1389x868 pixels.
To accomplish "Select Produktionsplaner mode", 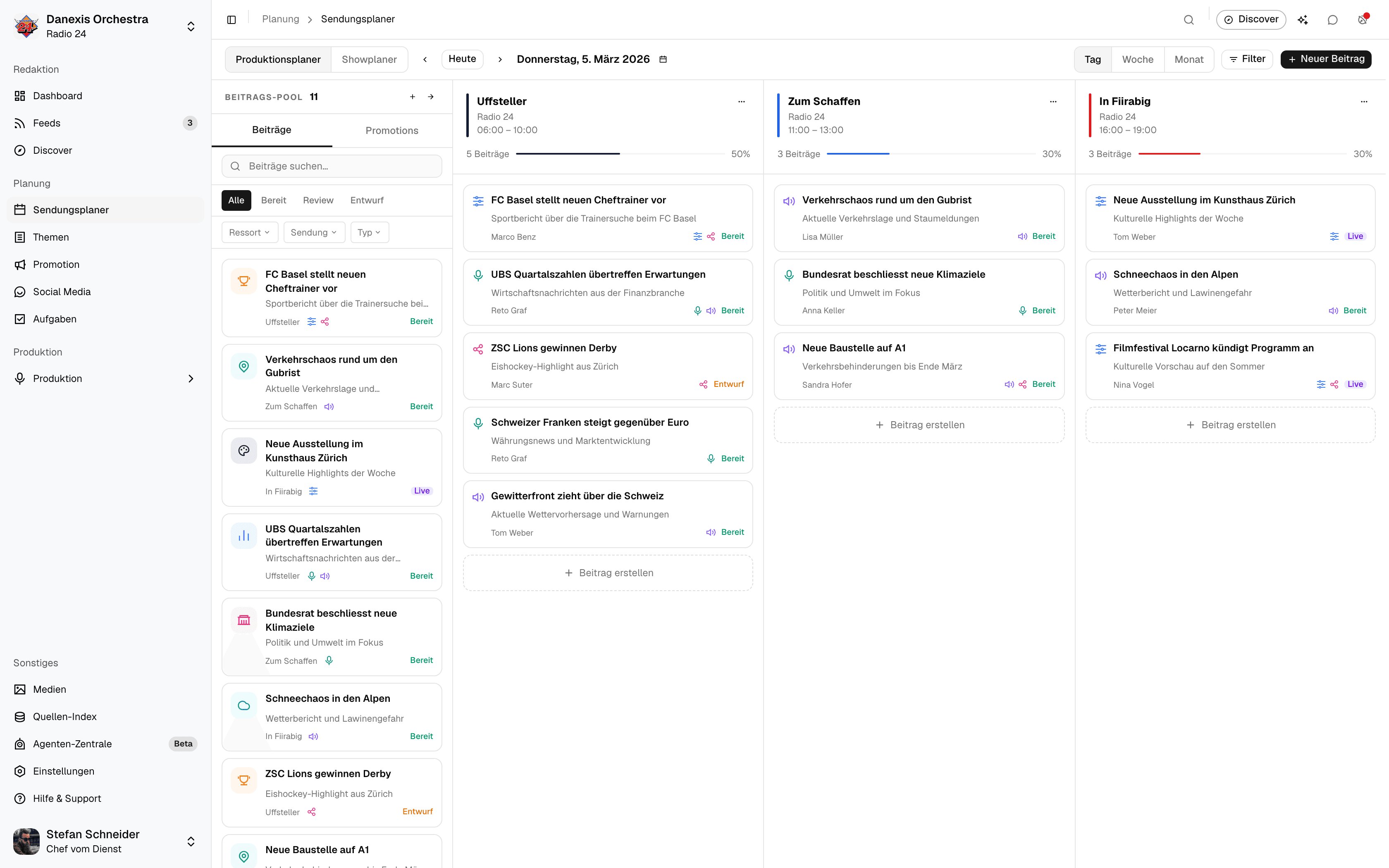I will click(278, 59).
